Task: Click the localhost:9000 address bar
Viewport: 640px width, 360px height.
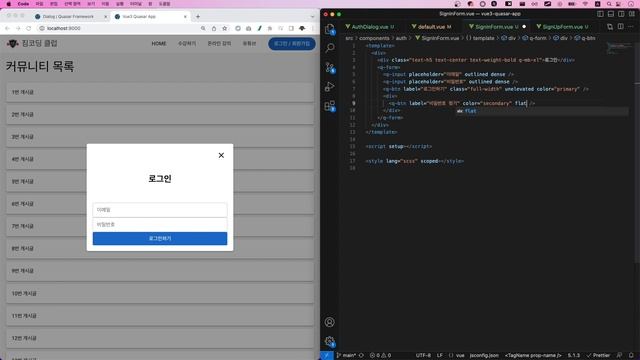Action: [118, 28]
